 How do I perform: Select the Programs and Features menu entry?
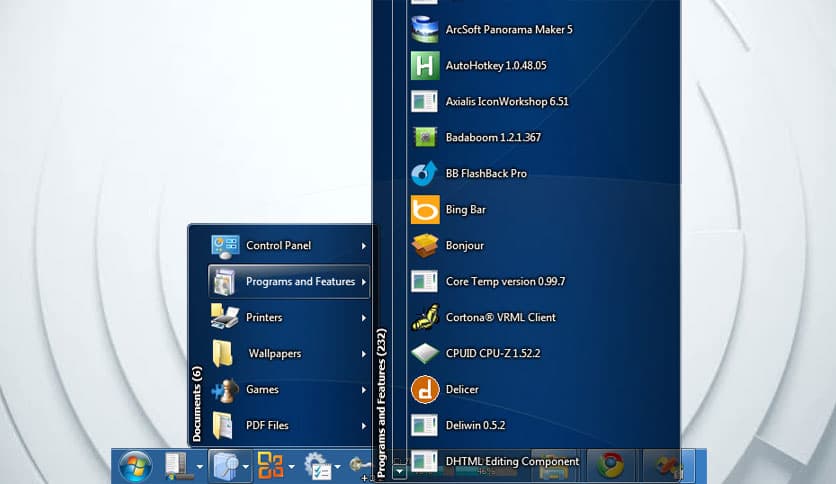[x=288, y=281]
